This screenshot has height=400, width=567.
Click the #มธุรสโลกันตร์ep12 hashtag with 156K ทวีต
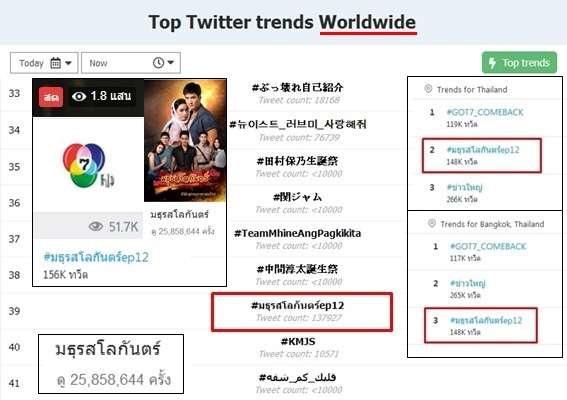(x=96, y=257)
